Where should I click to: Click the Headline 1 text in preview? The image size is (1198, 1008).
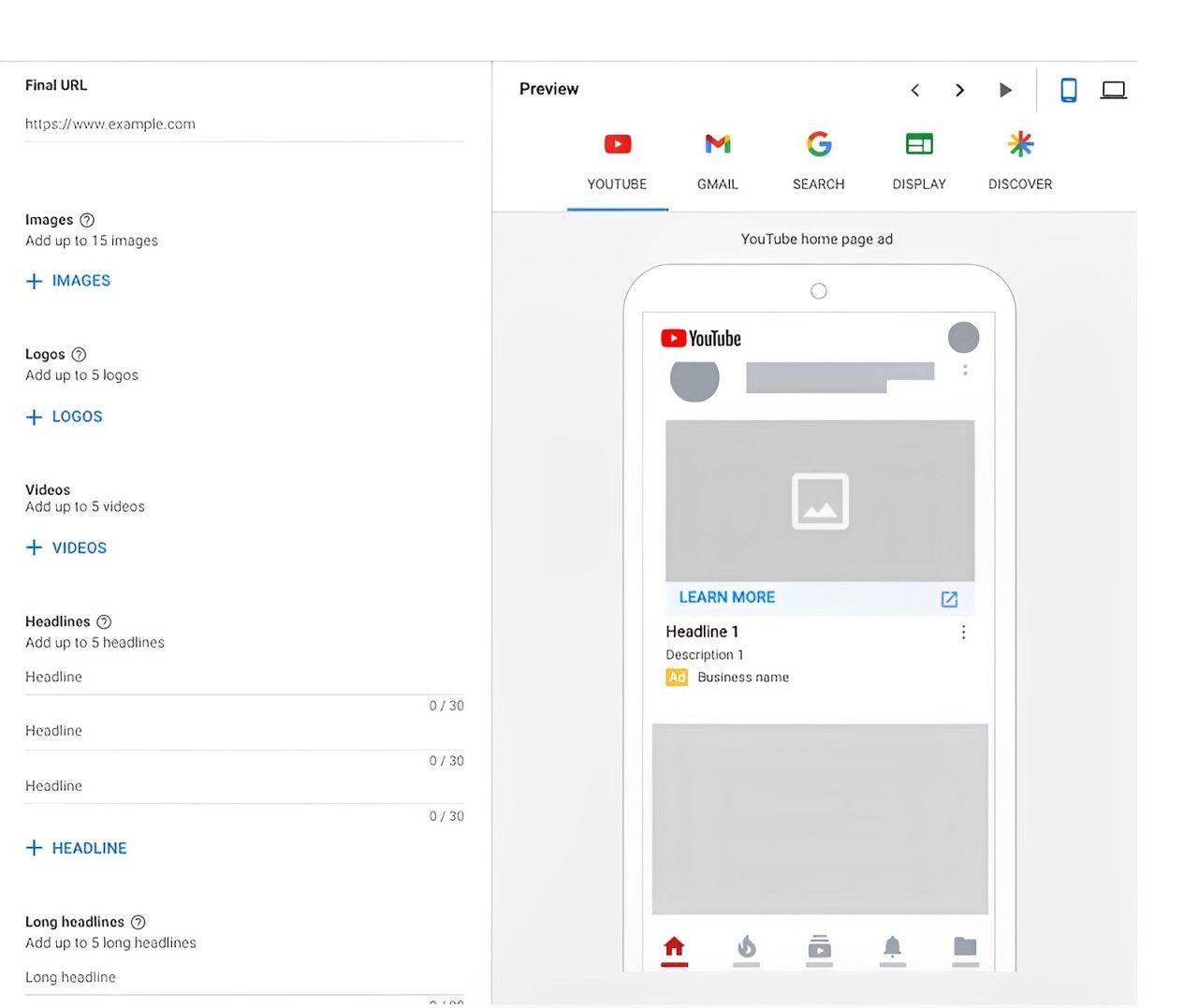coord(702,632)
